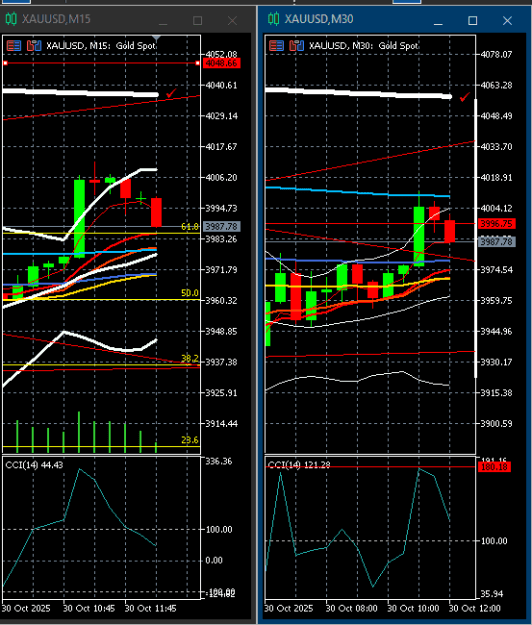Open Depth of Market icon in M15 chart

(14, 46)
